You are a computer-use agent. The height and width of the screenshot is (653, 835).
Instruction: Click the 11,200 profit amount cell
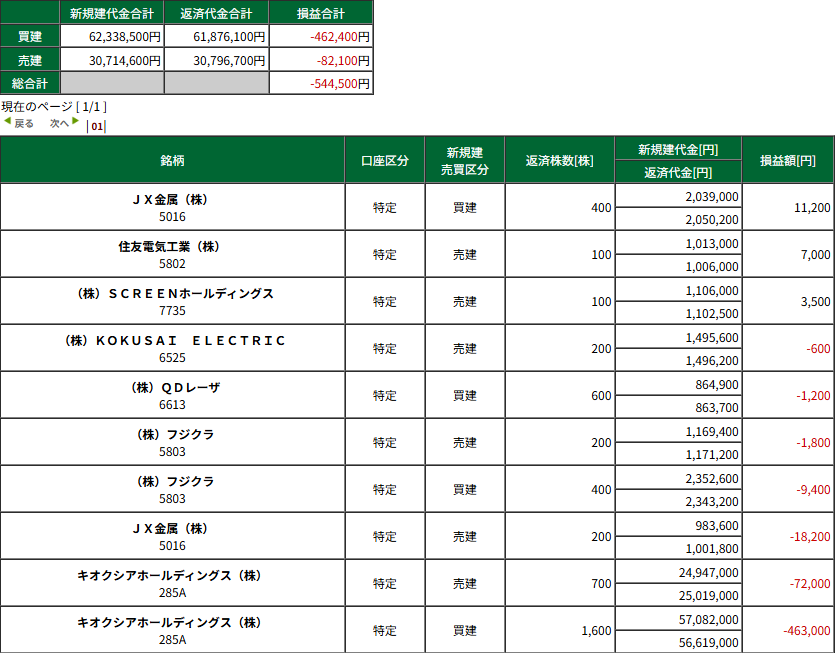click(811, 207)
